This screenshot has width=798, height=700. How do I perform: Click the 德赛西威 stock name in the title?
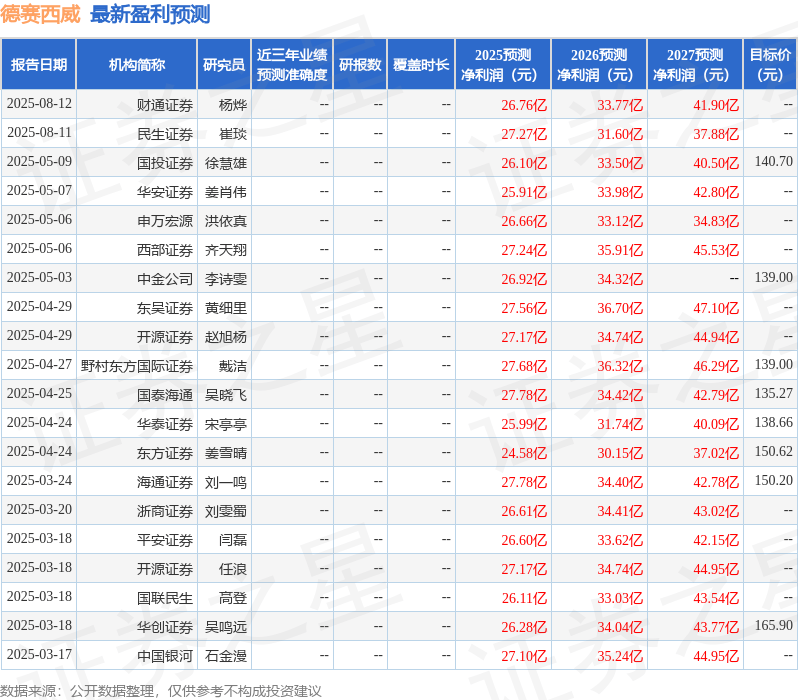(x=41, y=14)
